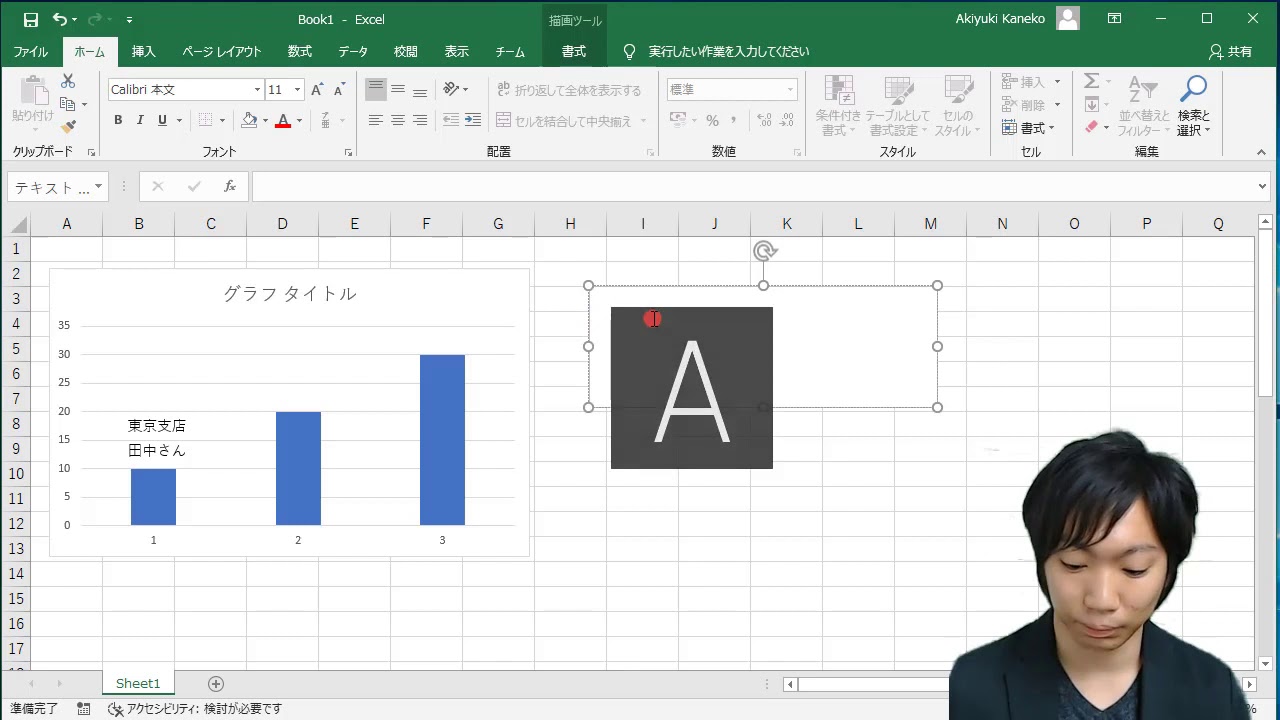Toggle Bold formatting
Viewport: 1280px width, 720px height.
pyautogui.click(x=118, y=120)
